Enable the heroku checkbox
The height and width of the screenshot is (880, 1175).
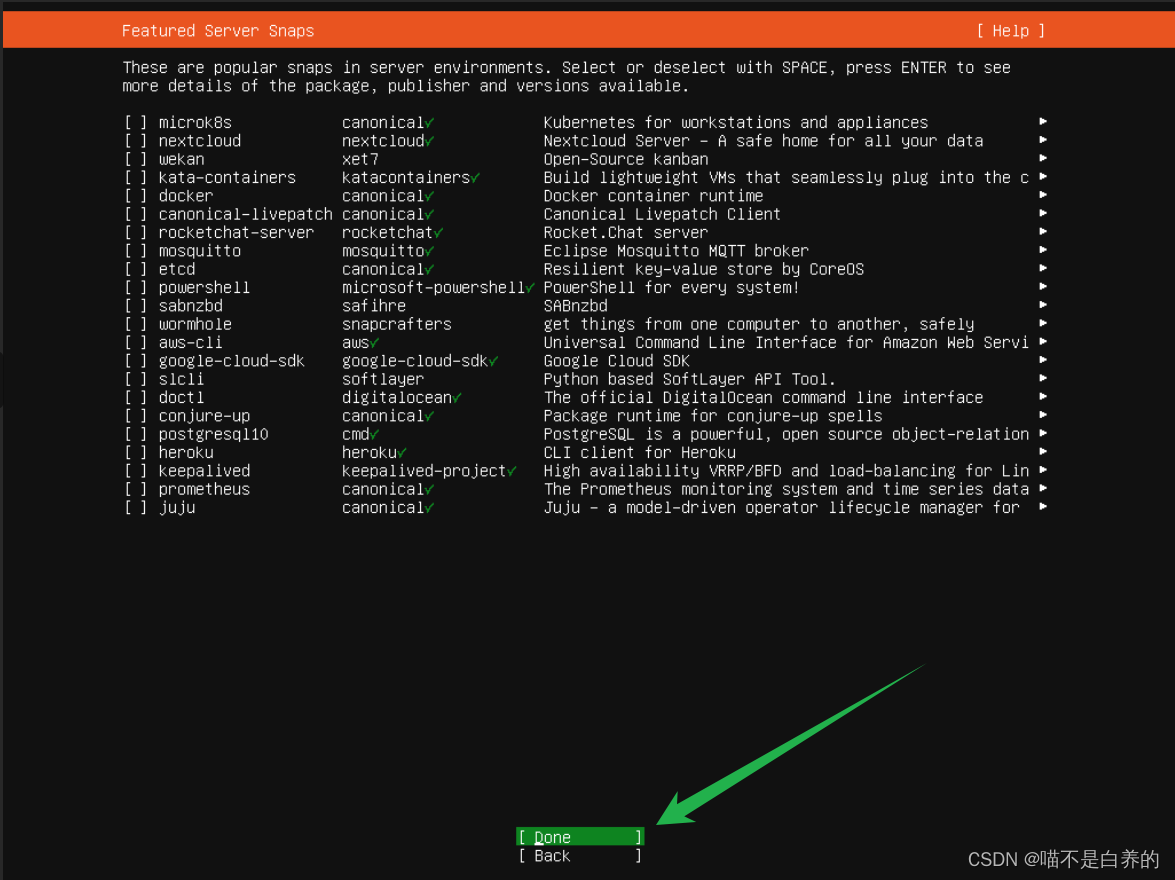click(x=136, y=453)
